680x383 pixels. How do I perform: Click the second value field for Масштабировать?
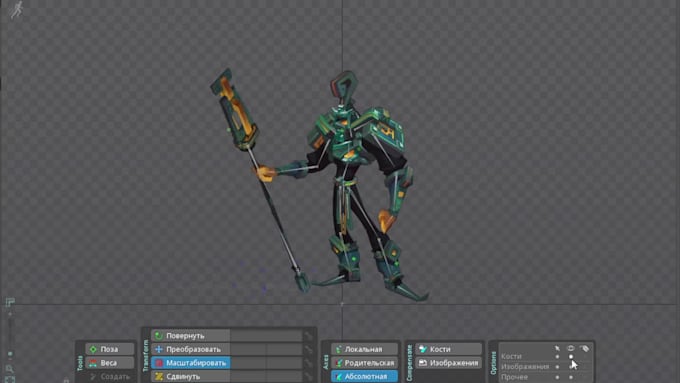[x=284, y=363]
